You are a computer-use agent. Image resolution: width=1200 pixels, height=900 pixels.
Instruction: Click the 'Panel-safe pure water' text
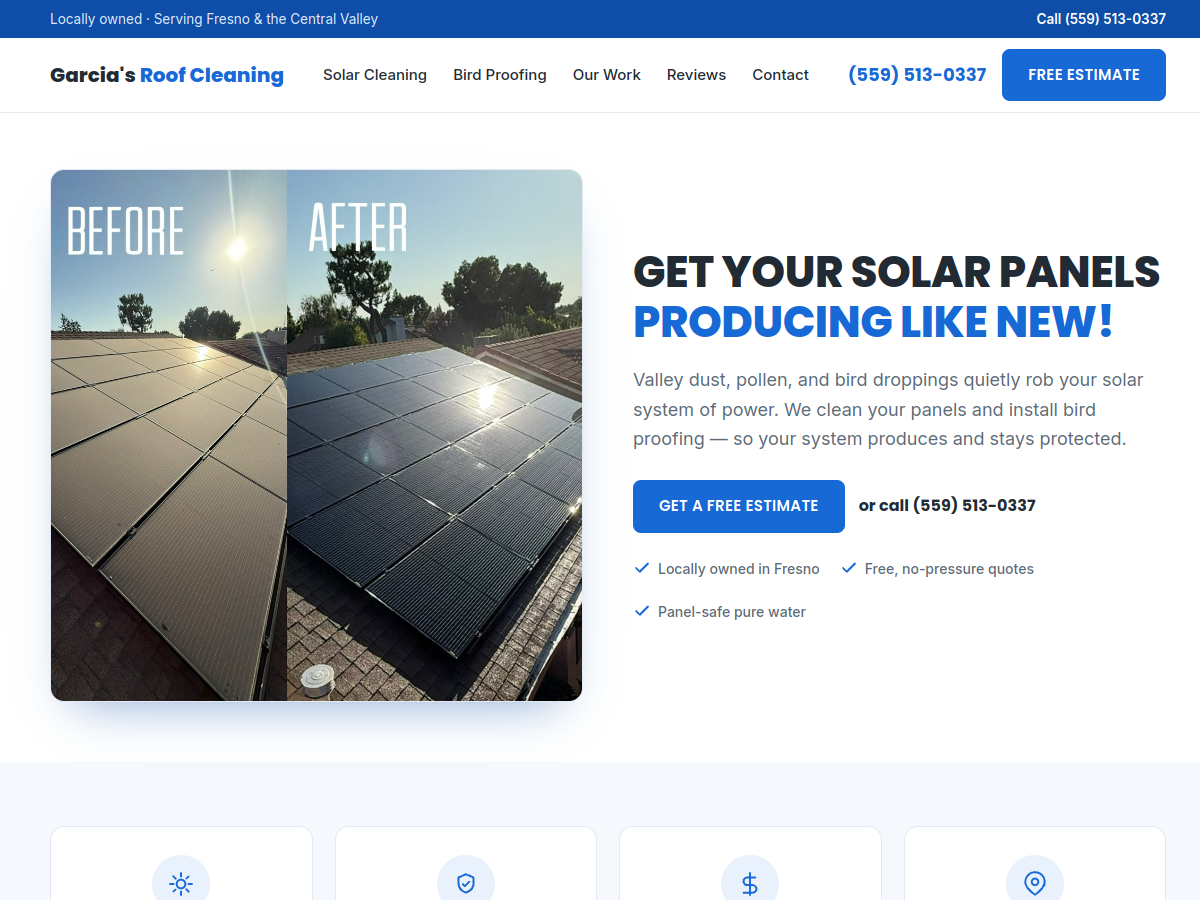point(732,612)
